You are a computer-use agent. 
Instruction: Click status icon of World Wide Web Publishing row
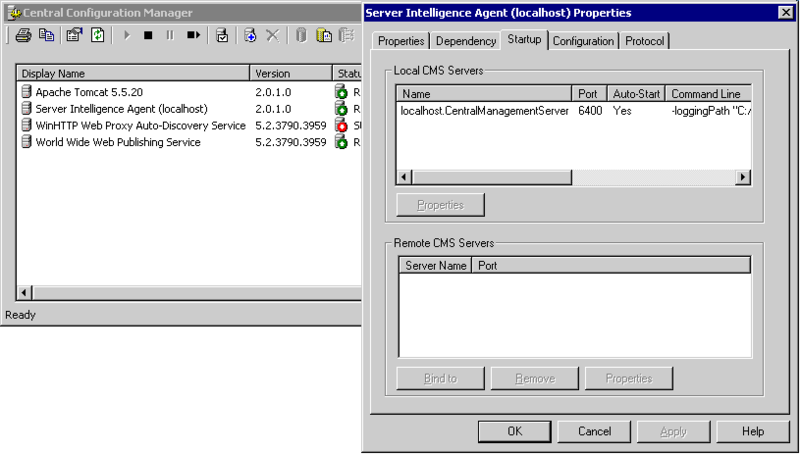pos(341,142)
